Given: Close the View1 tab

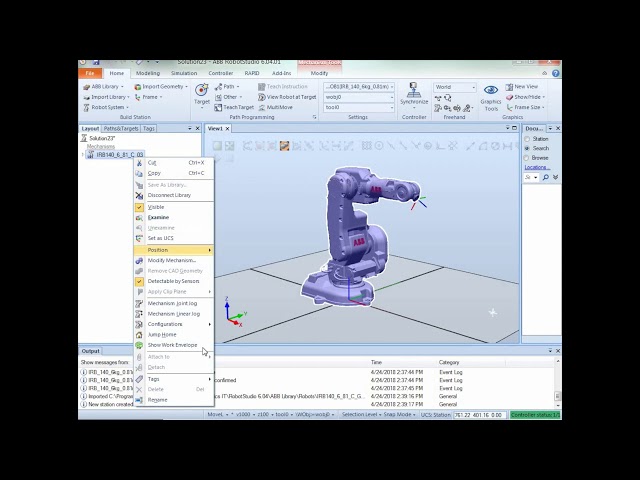Looking at the screenshot, I should pyautogui.click(x=227, y=129).
